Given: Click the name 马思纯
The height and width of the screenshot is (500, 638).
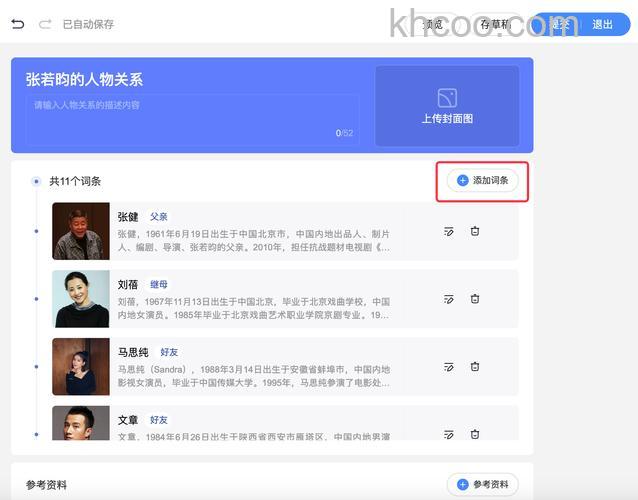Looking at the screenshot, I should 133,352.
